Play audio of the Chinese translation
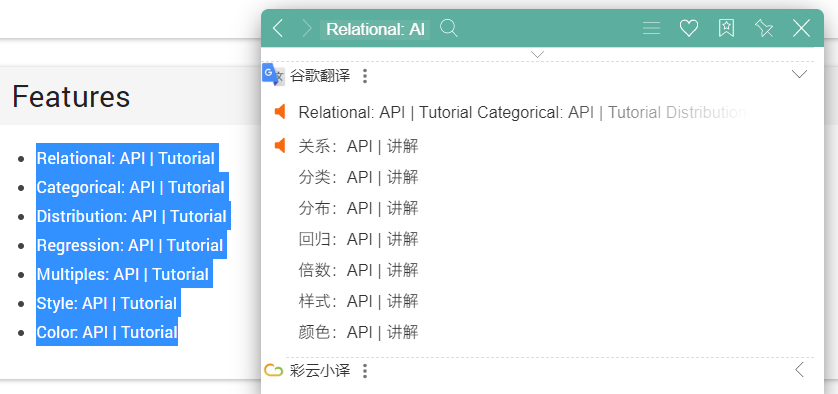838x394 pixels. (280, 145)
